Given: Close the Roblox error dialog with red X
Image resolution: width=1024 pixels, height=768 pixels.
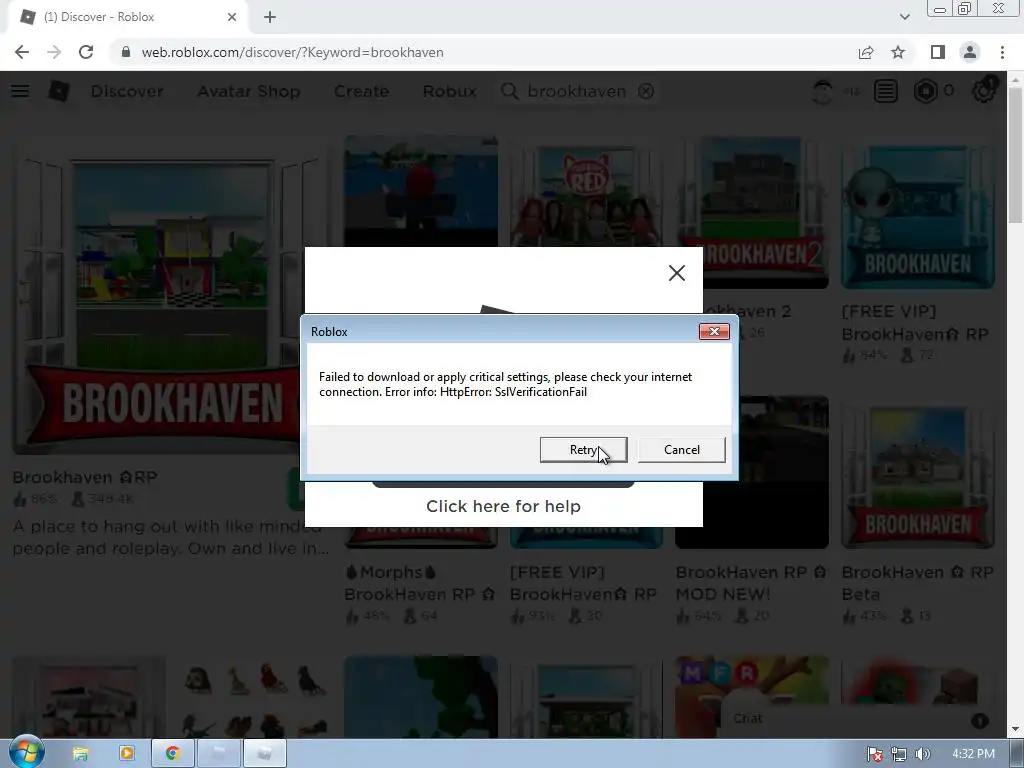Looking at the screenshot, I should [714, 332].
